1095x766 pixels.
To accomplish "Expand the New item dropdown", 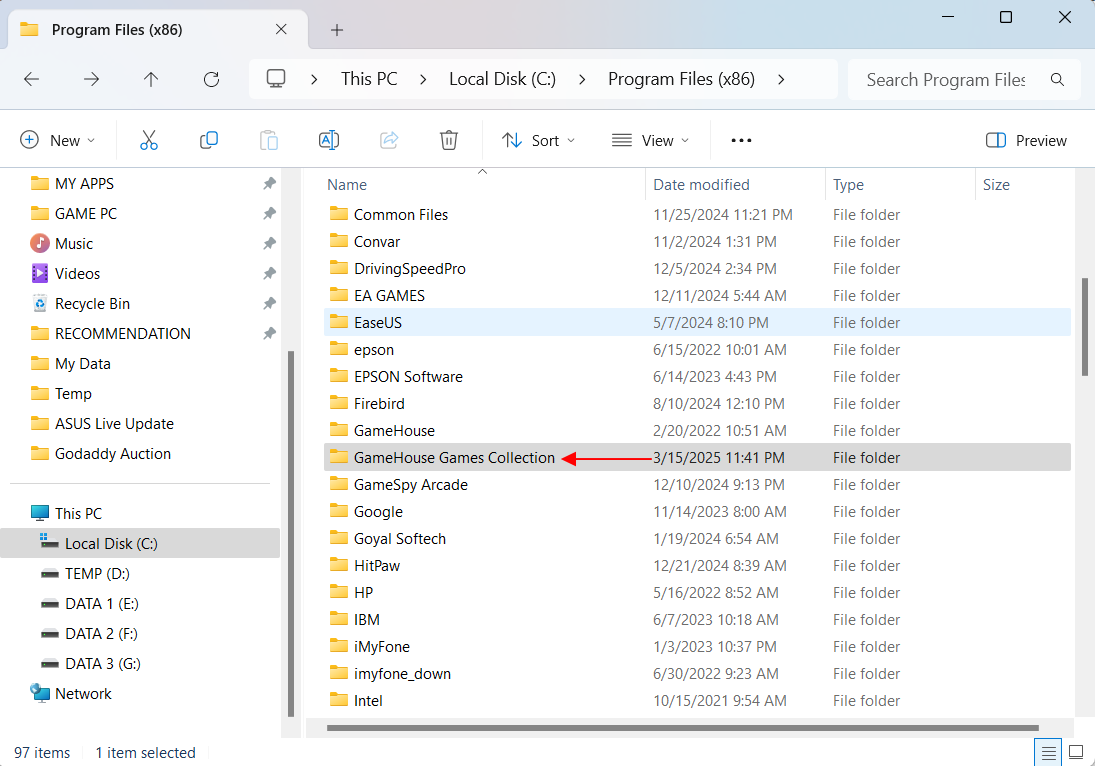I will pyautogui.click(x=58, y=140).
